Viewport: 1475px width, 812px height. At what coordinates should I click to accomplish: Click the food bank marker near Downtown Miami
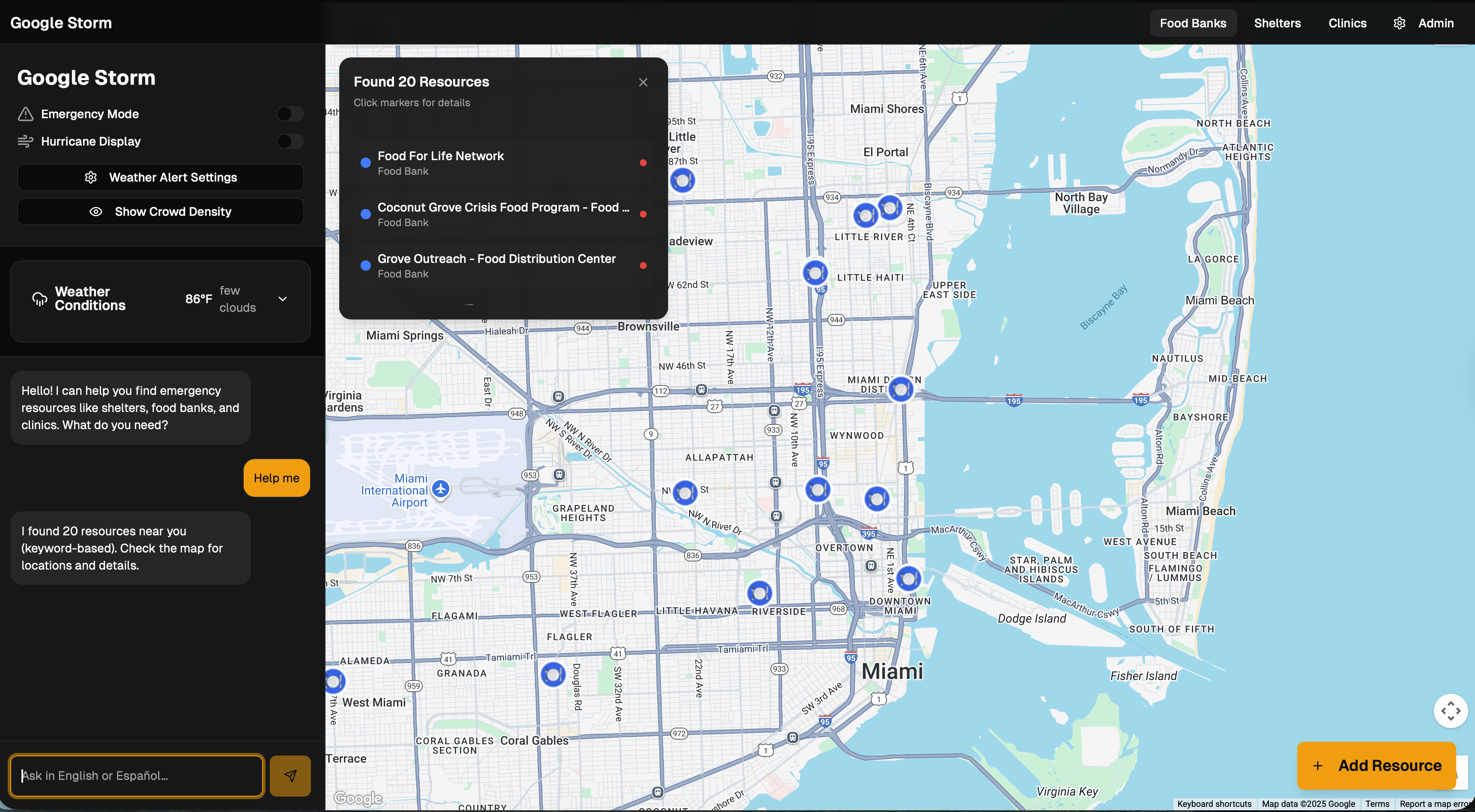[x=908, y=578]
